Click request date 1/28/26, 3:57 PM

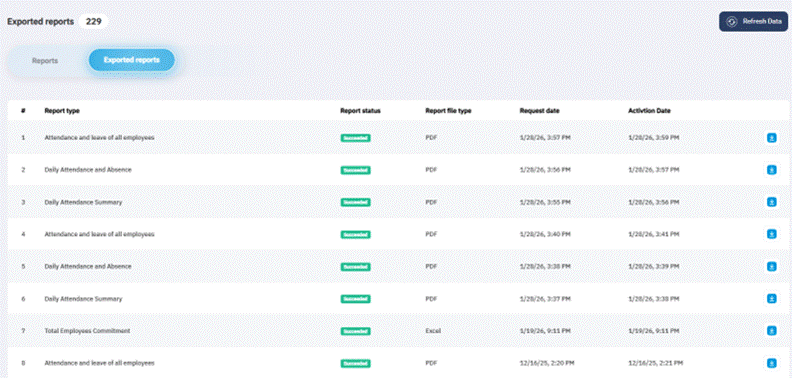545,137
